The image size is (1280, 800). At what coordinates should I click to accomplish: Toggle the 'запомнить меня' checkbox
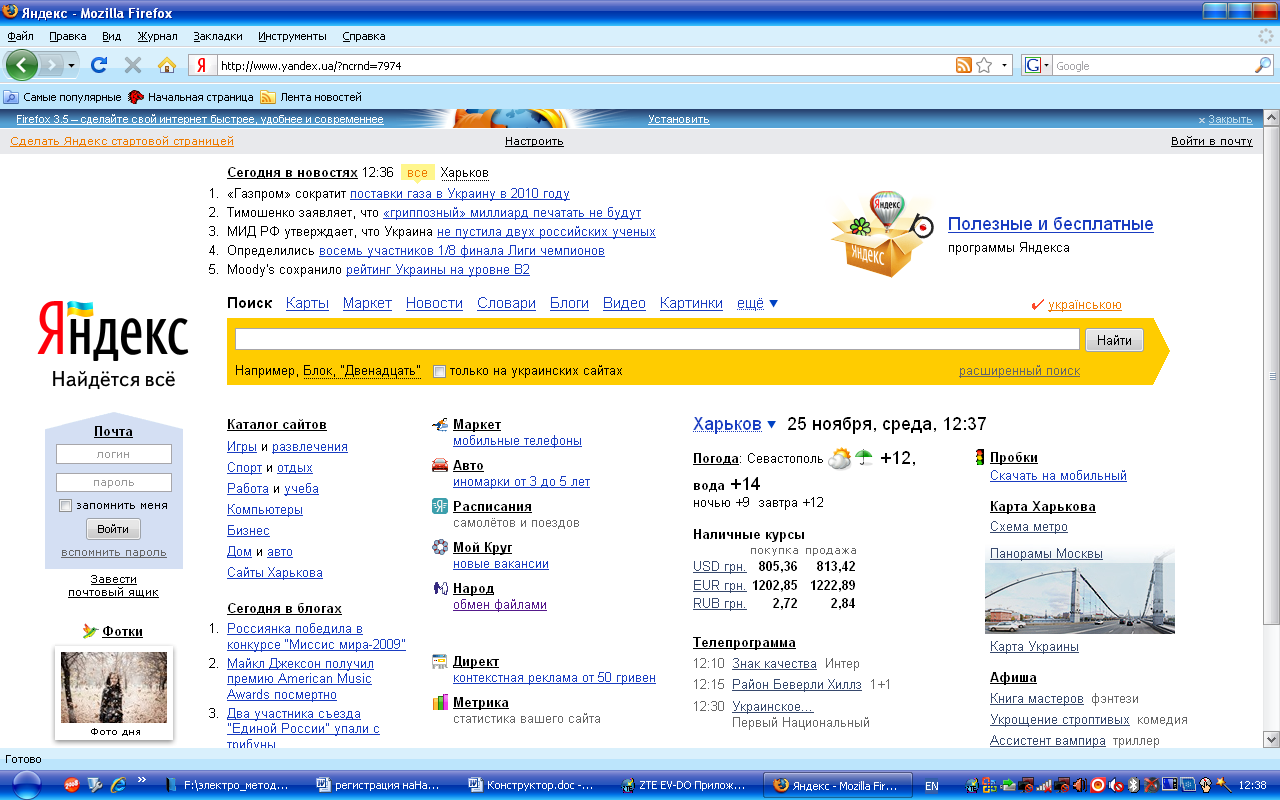66,506
